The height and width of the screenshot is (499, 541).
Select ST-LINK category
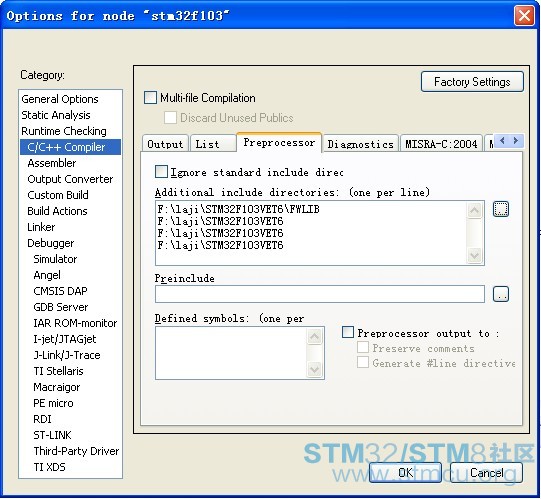[70, 435]
